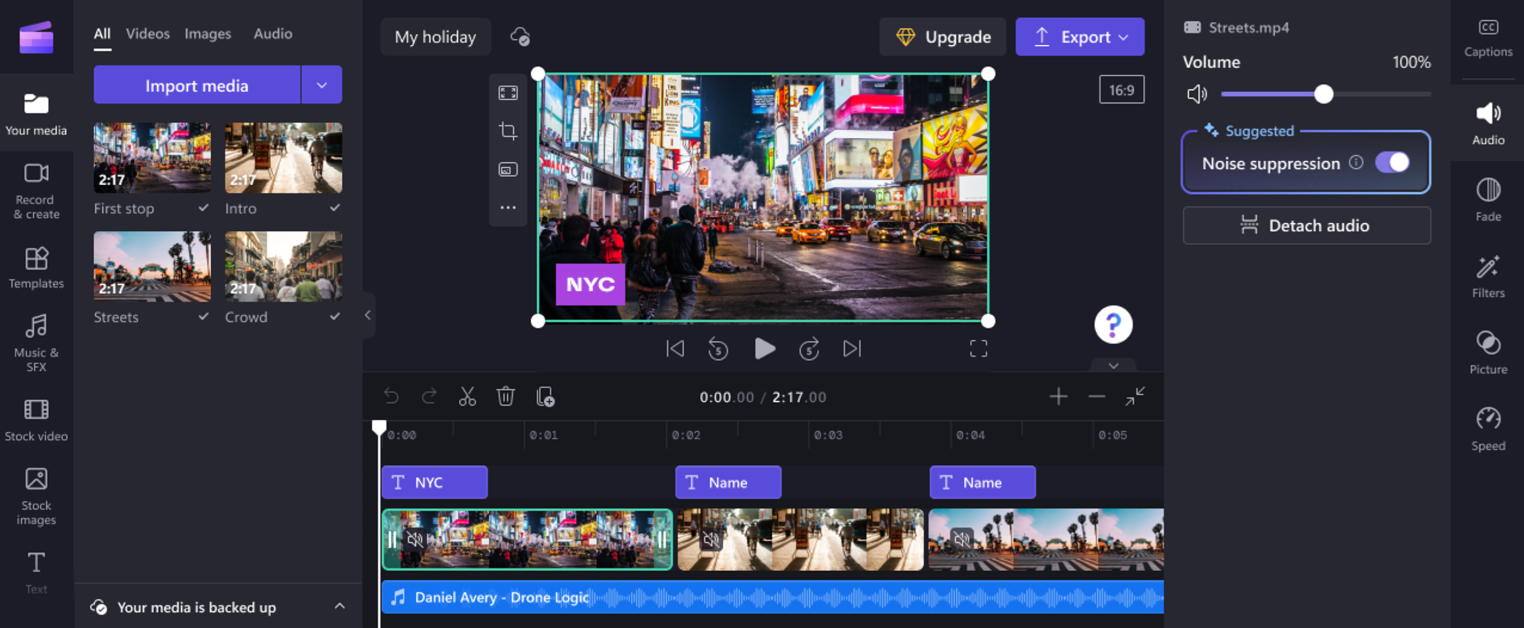
Task: Click the Clipchamp logo icon
Action: pyautogui.click(x=36, y=38)
